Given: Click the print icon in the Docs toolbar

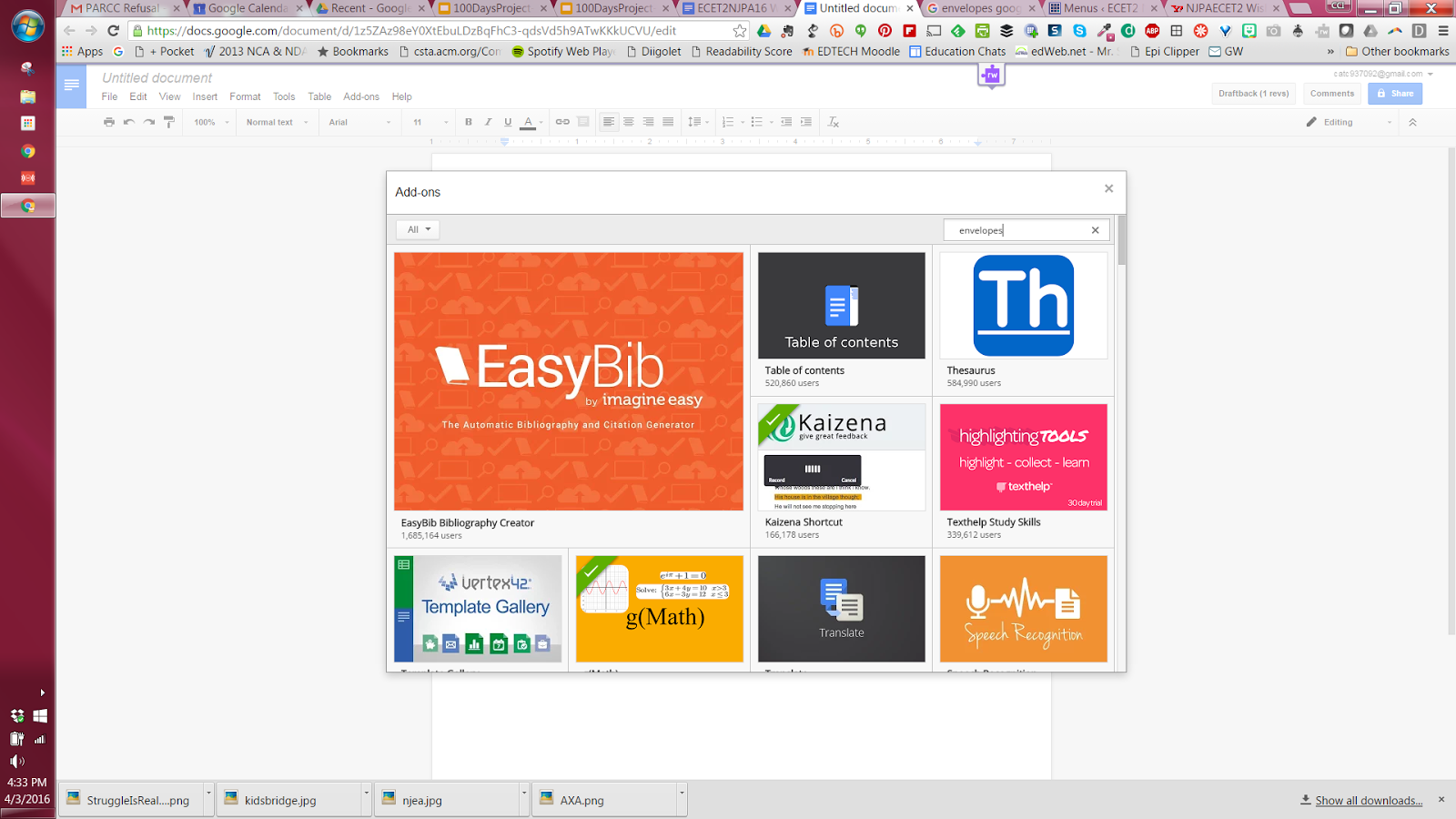Looking at the screenshot, I should tap(109, 122).
